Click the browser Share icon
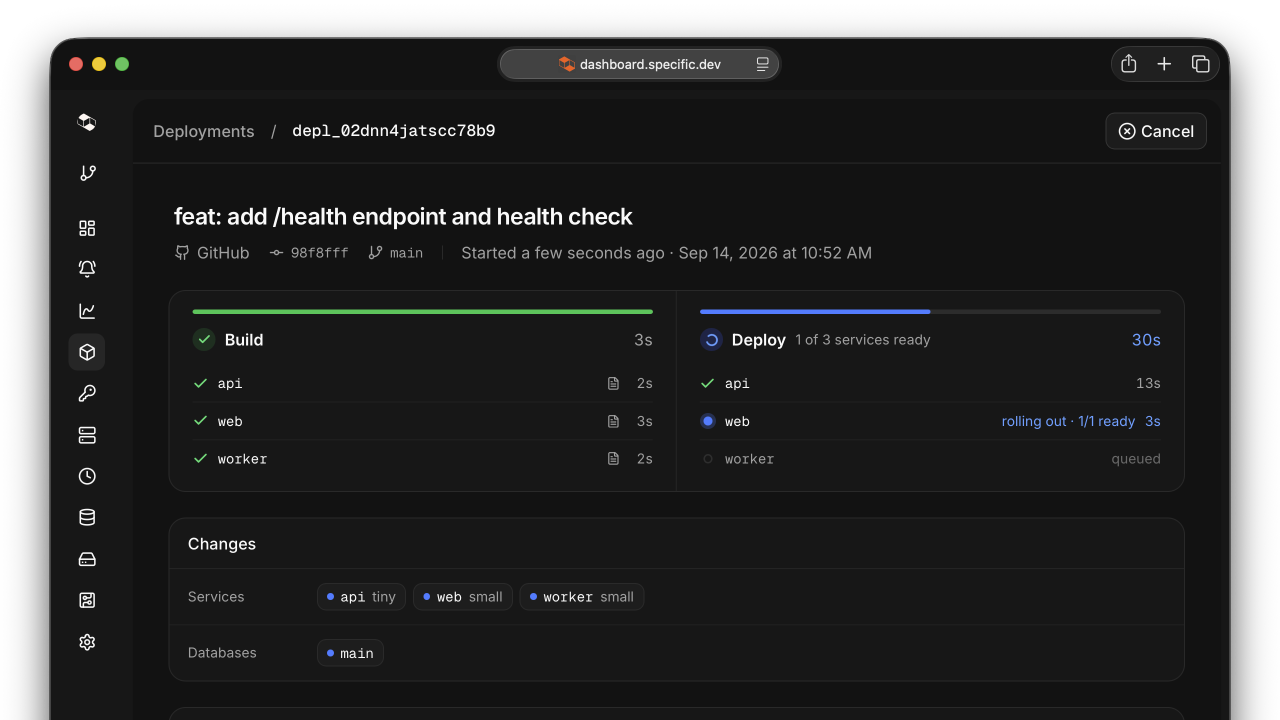This screenshot has height=720, width=1280. 1129,64
